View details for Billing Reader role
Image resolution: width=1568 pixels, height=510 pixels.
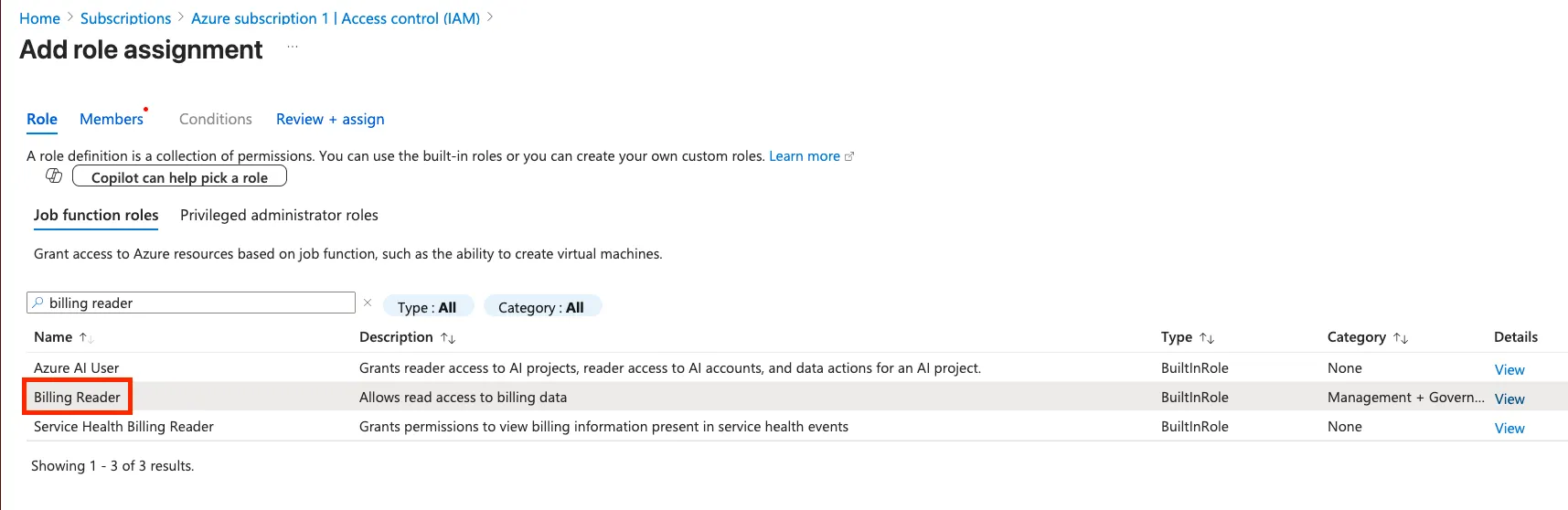pos(1509,398)
